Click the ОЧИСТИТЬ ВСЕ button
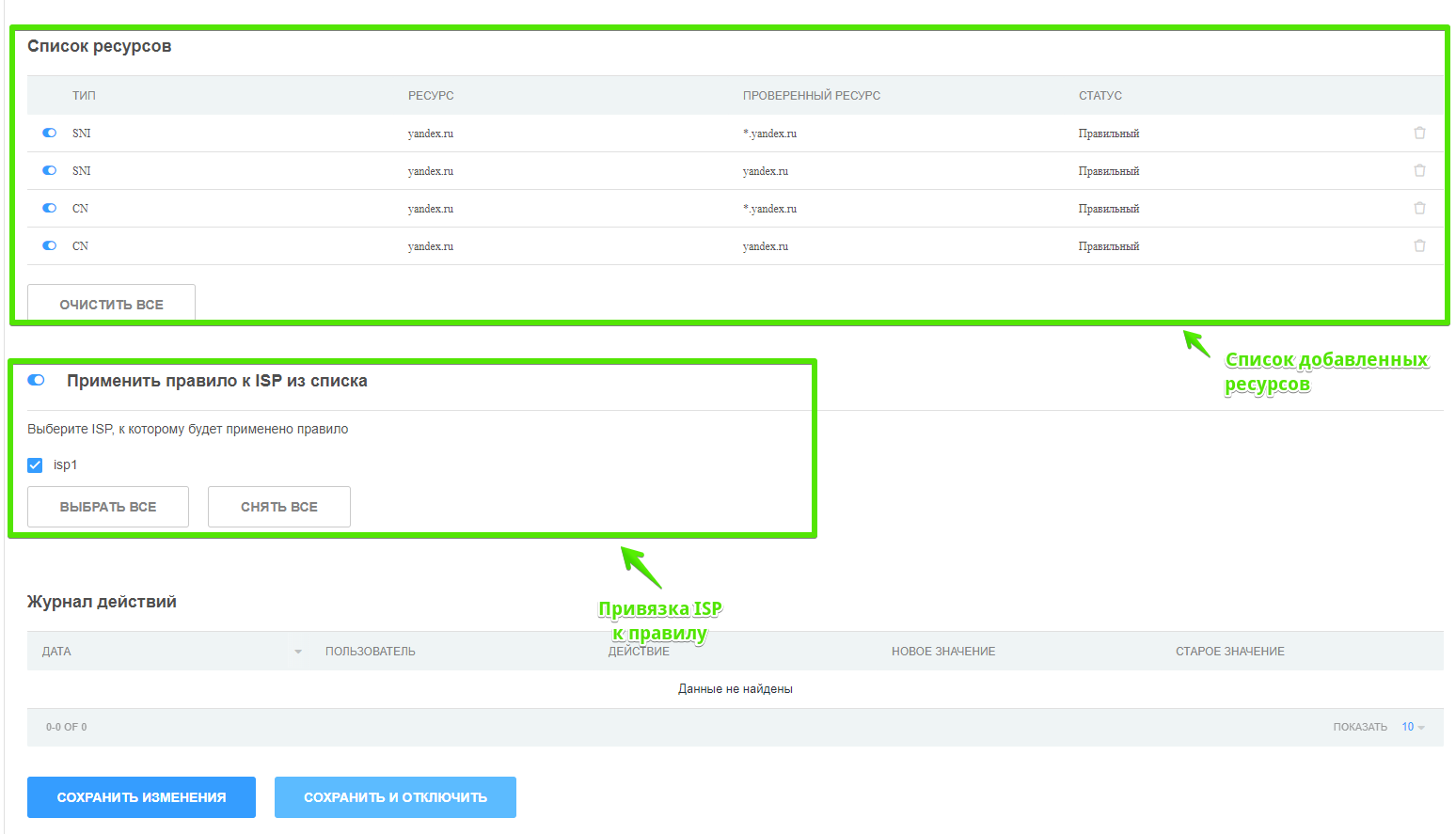This screenshot has width=1456, height=834. click(x=111, y=304)
